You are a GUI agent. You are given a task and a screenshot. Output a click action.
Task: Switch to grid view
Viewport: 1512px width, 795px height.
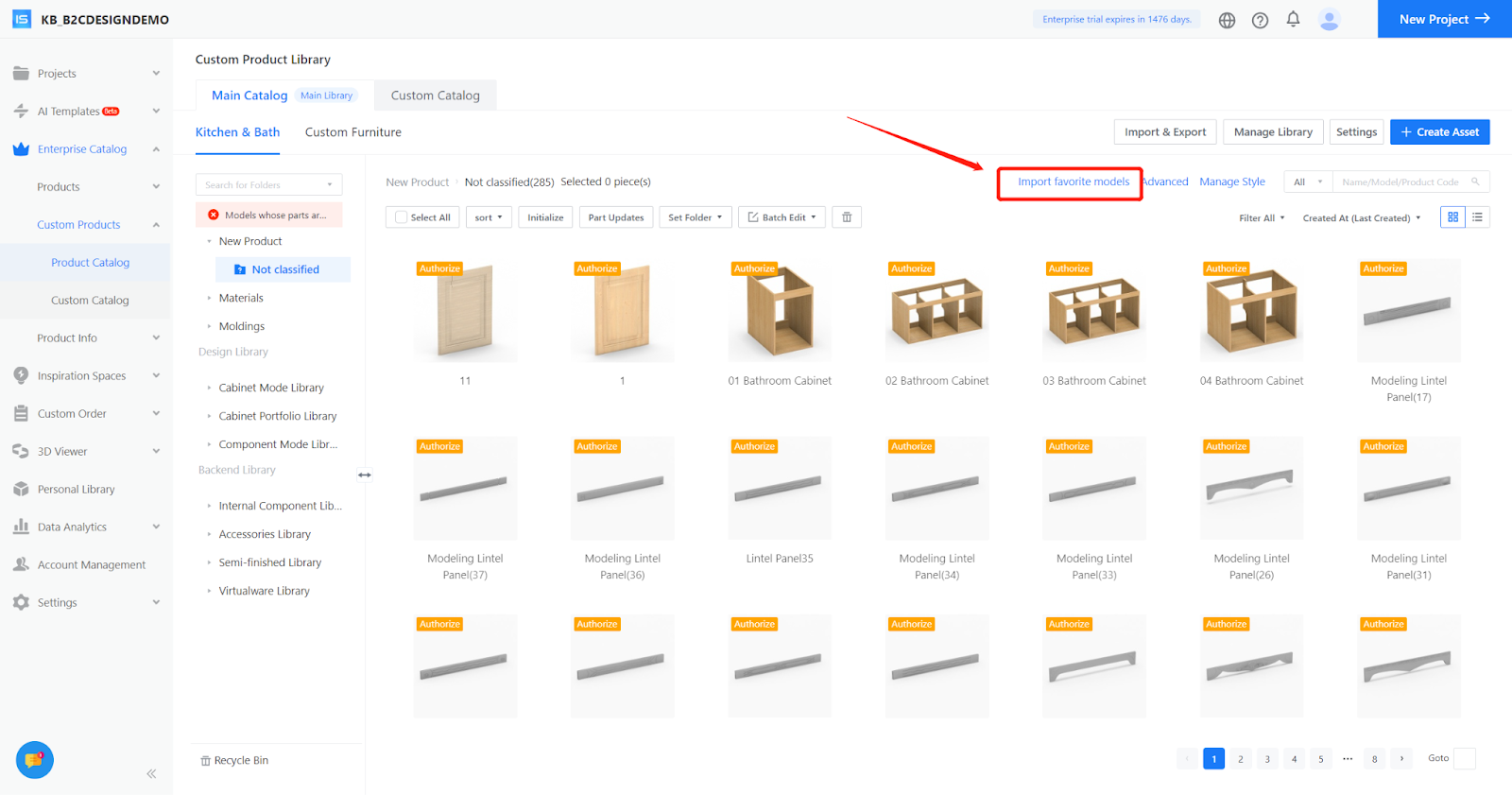click(x=1452, y=217)
